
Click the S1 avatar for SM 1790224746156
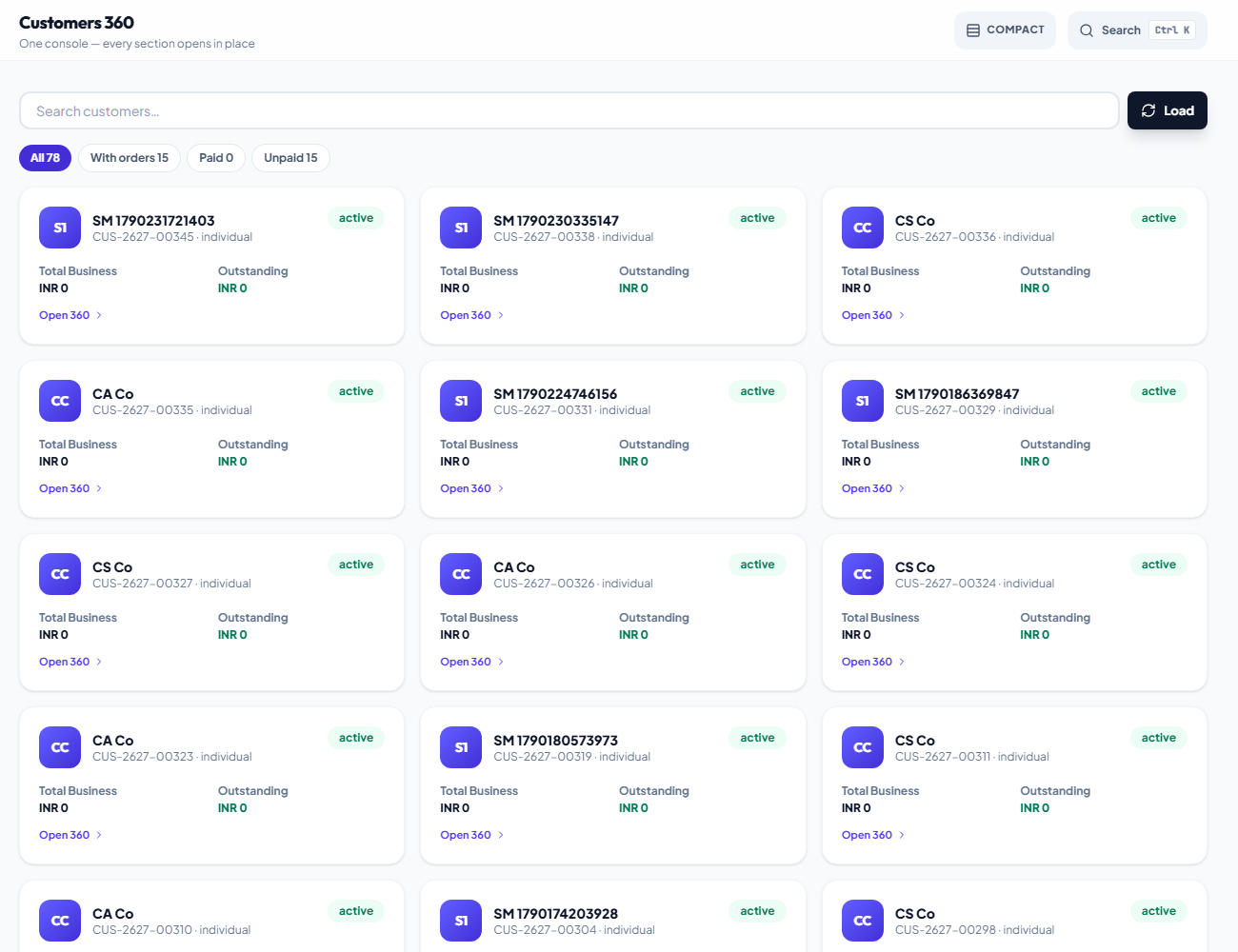[x=461, y=401]
